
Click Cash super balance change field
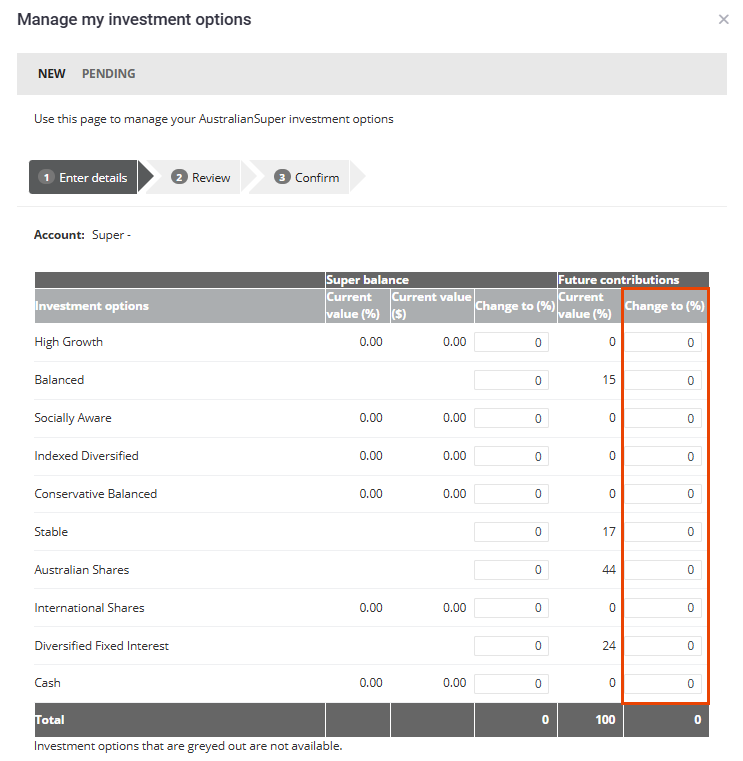511,684
